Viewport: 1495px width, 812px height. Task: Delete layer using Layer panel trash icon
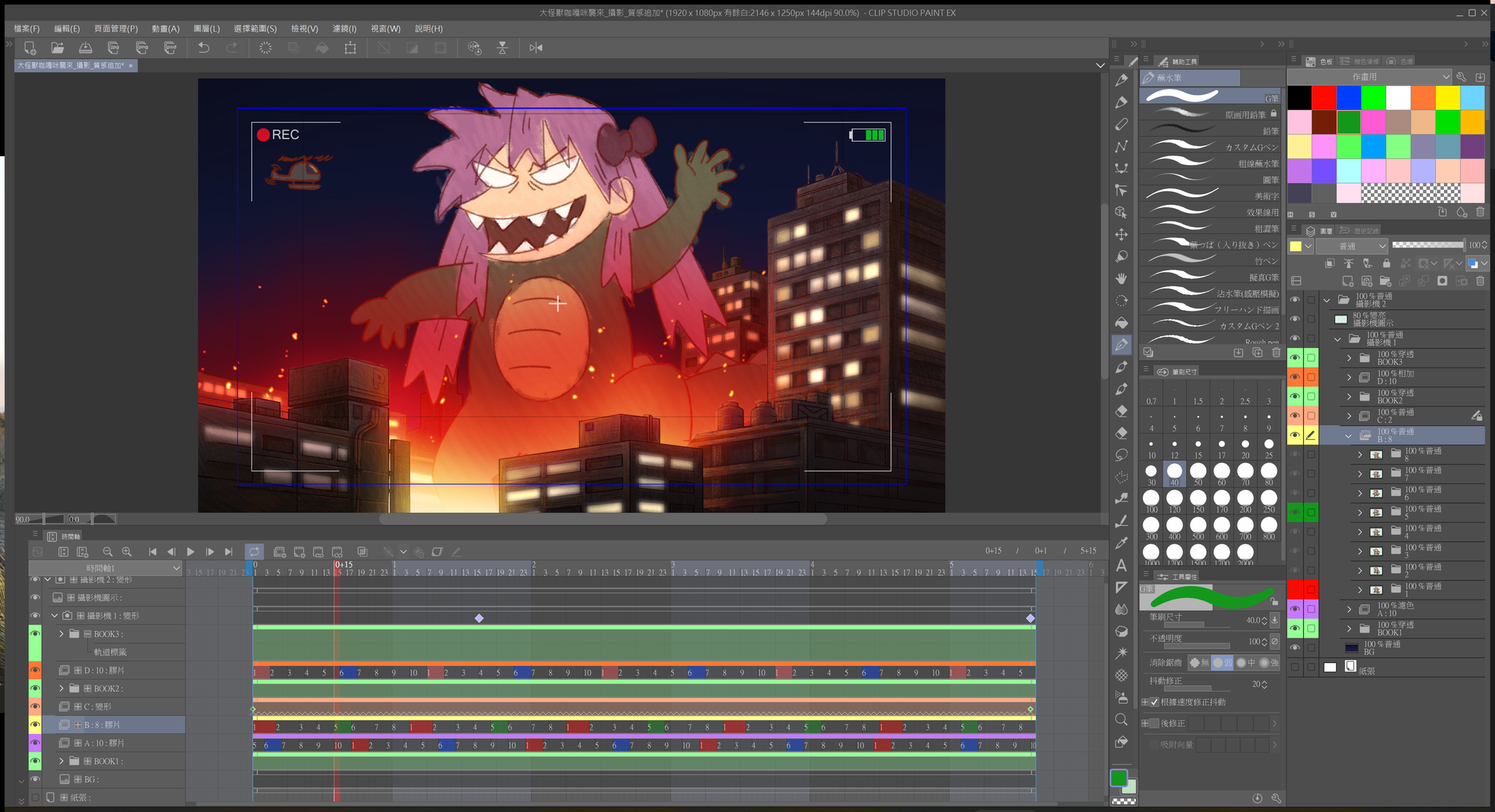click(x=1480, y=281)
